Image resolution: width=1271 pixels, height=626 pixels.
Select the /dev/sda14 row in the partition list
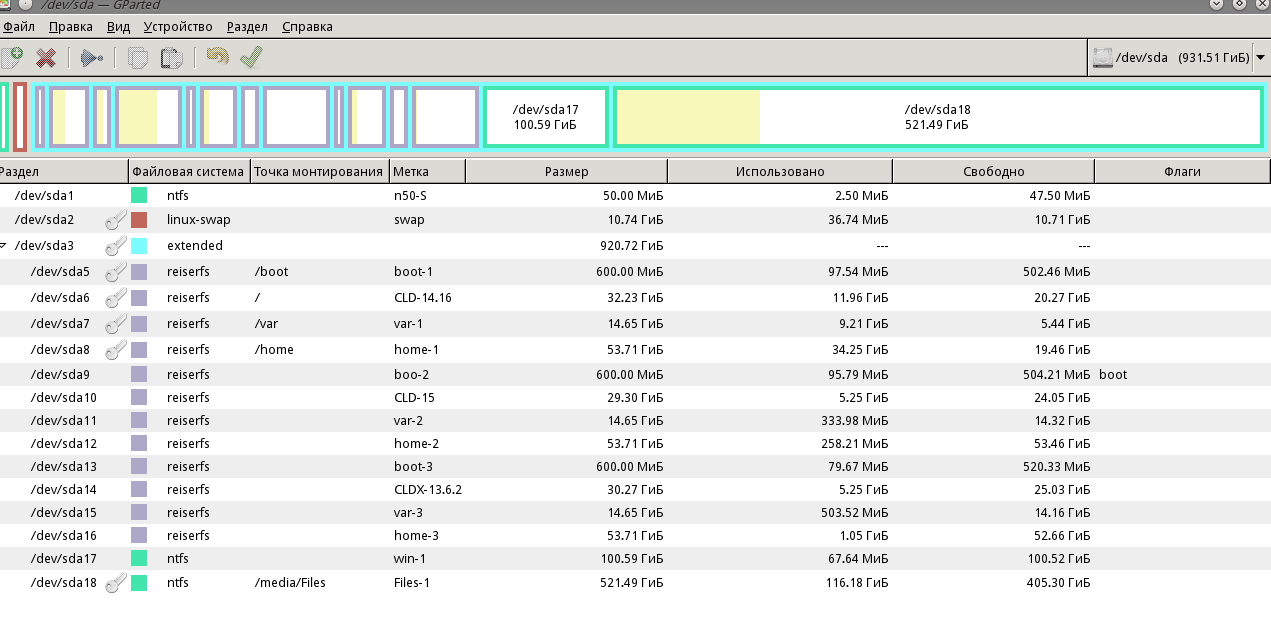pyautogui.click(x=635, y=490)
